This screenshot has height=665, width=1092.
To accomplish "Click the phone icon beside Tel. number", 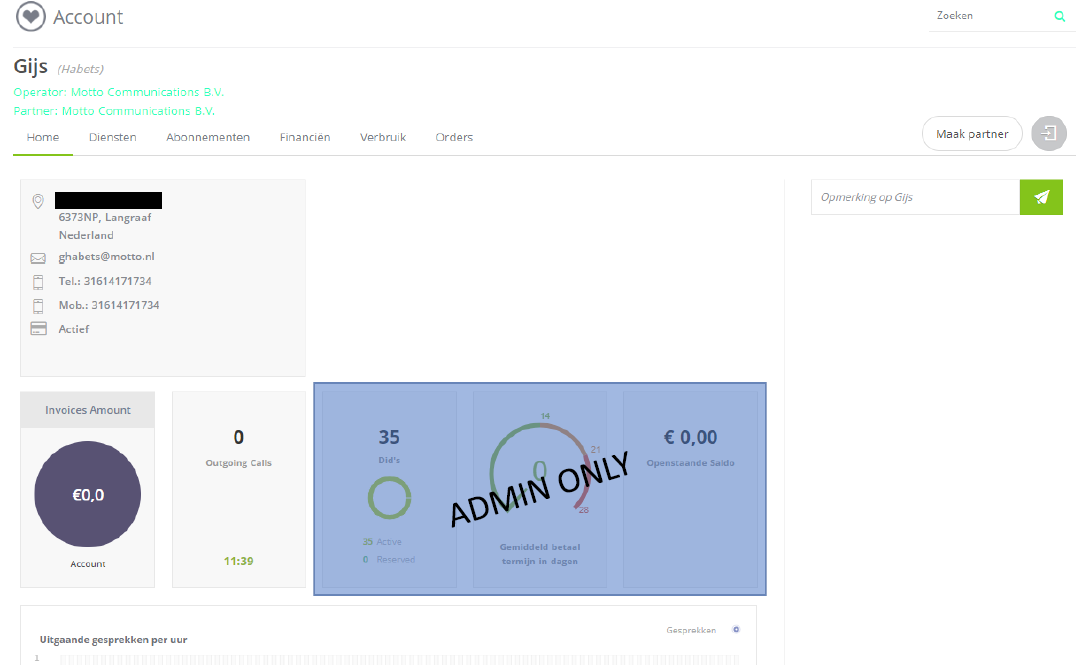I will 38,282.
